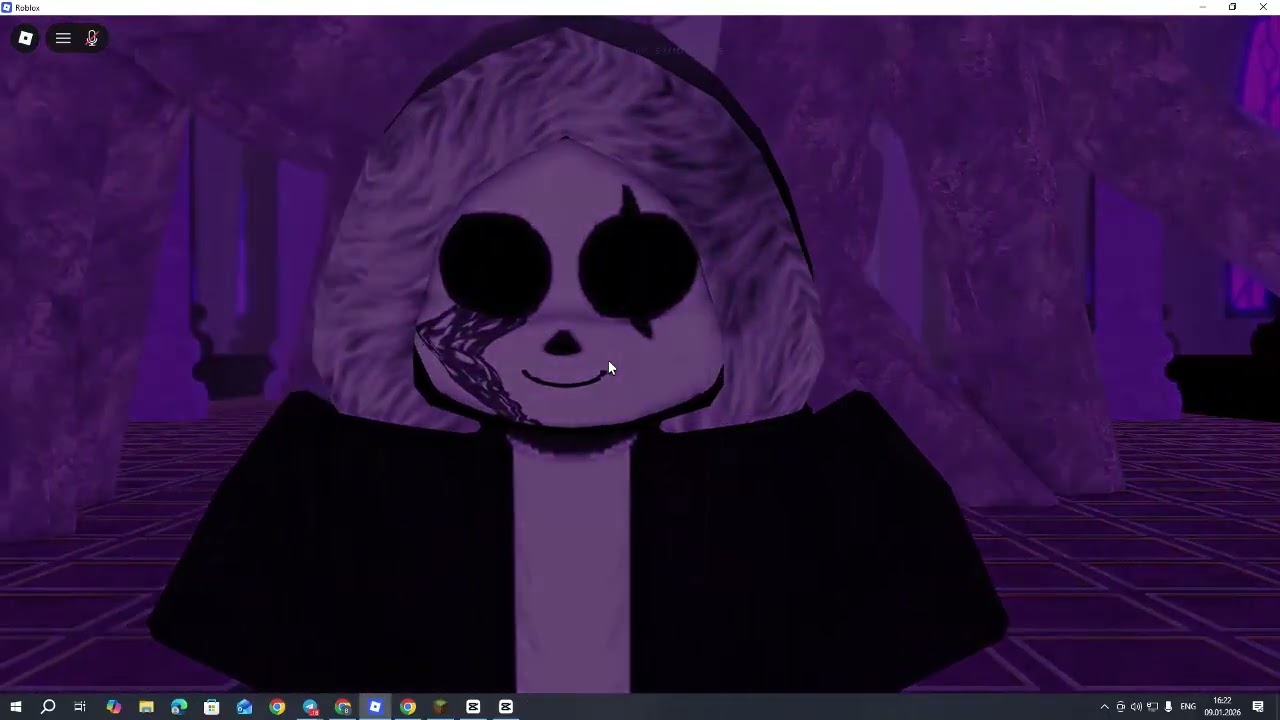Screen dimensions: 1280x720
Task: Open Task View on the taskbar
Action: (x=80, y=707)
